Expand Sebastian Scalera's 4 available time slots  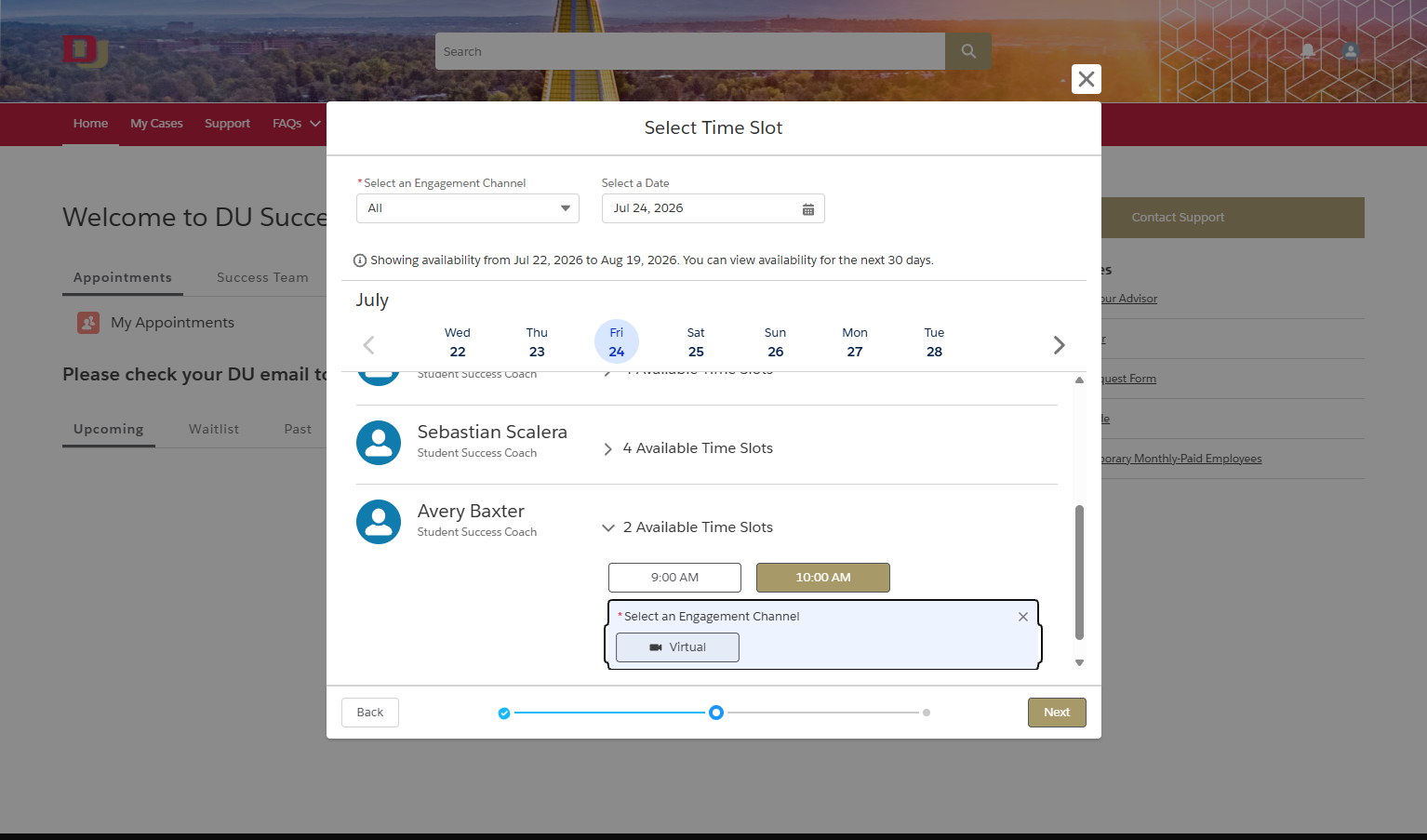(688, 448)
